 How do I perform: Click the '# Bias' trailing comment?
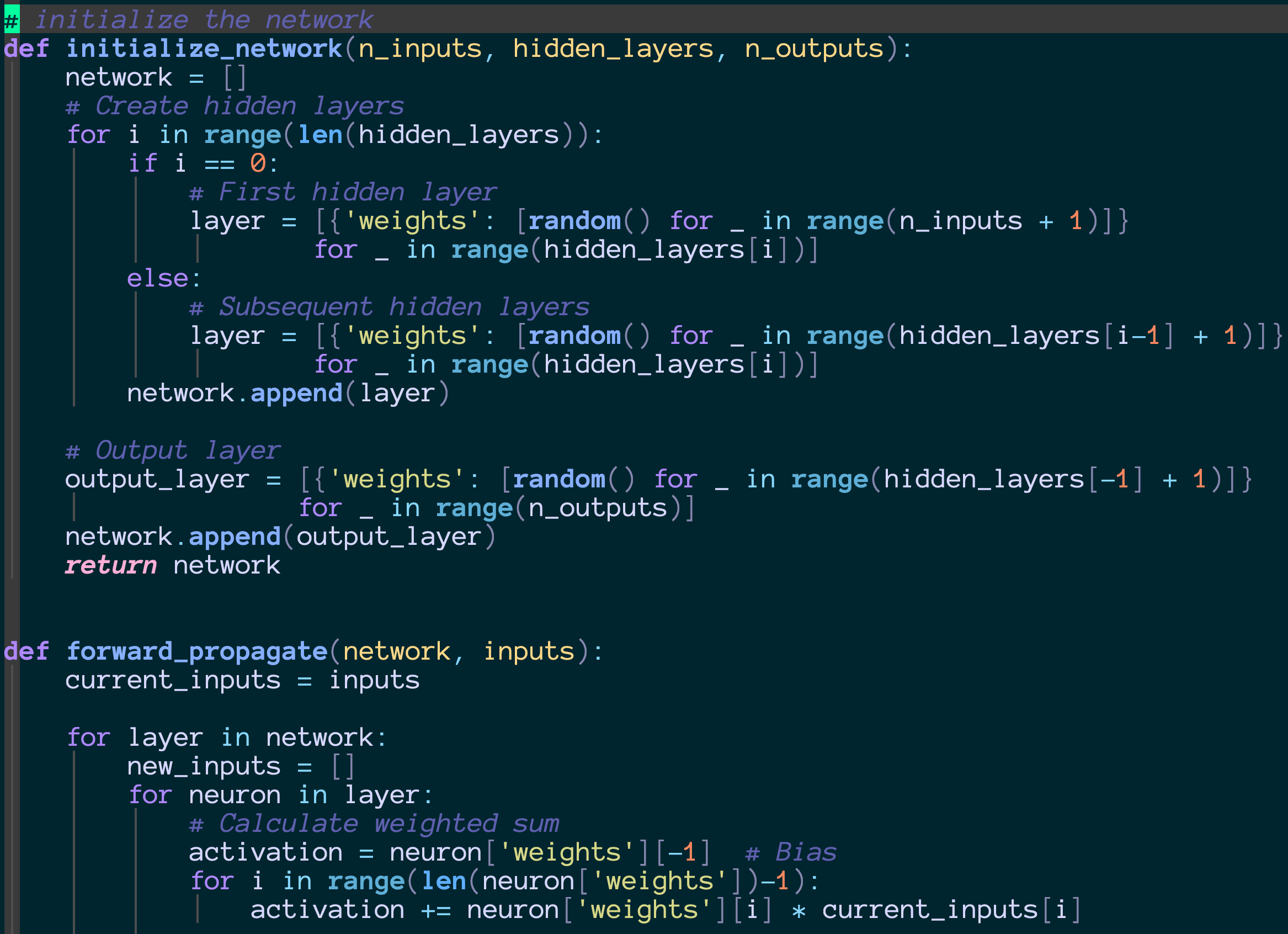click(x=791, y=852)
